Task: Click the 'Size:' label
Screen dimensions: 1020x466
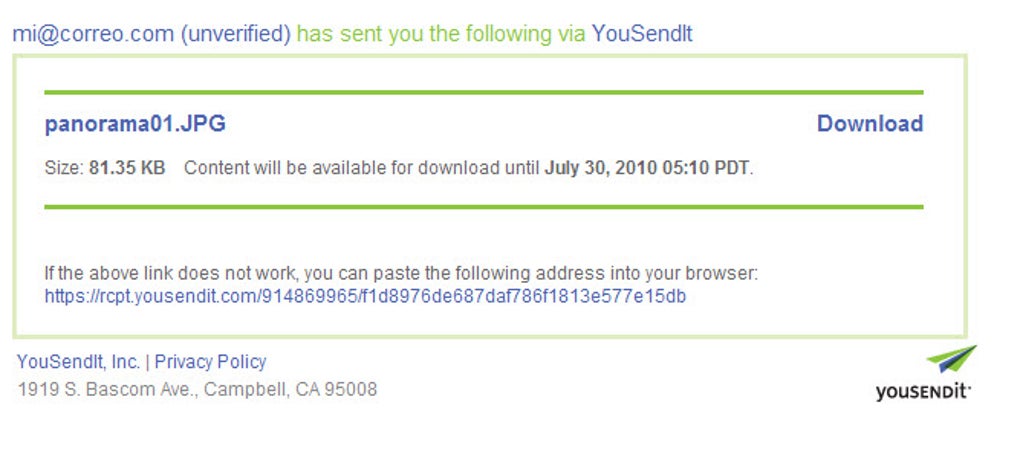Action: (64, 168)
